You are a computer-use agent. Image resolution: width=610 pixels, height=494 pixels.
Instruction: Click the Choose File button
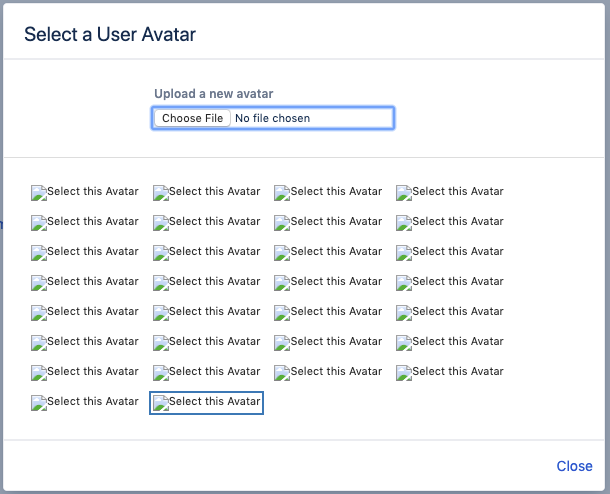tap(193, 118)
